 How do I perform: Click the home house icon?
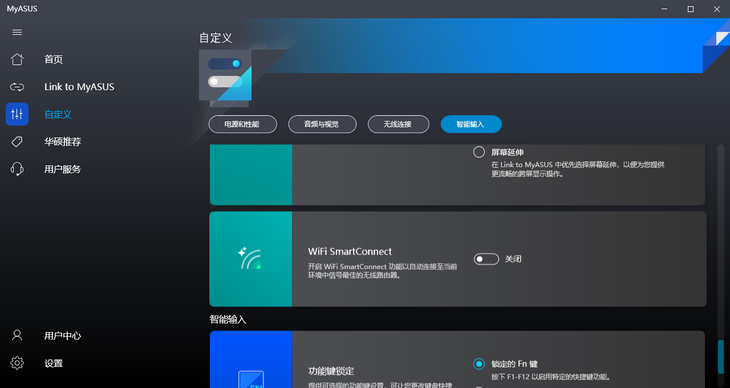17,60
